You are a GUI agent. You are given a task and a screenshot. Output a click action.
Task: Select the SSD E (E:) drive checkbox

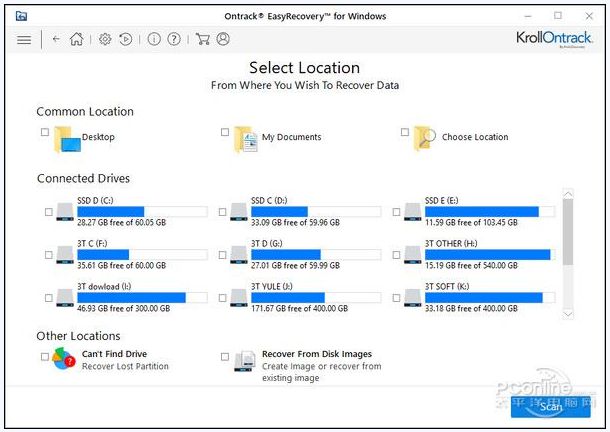tap(396, 212)
